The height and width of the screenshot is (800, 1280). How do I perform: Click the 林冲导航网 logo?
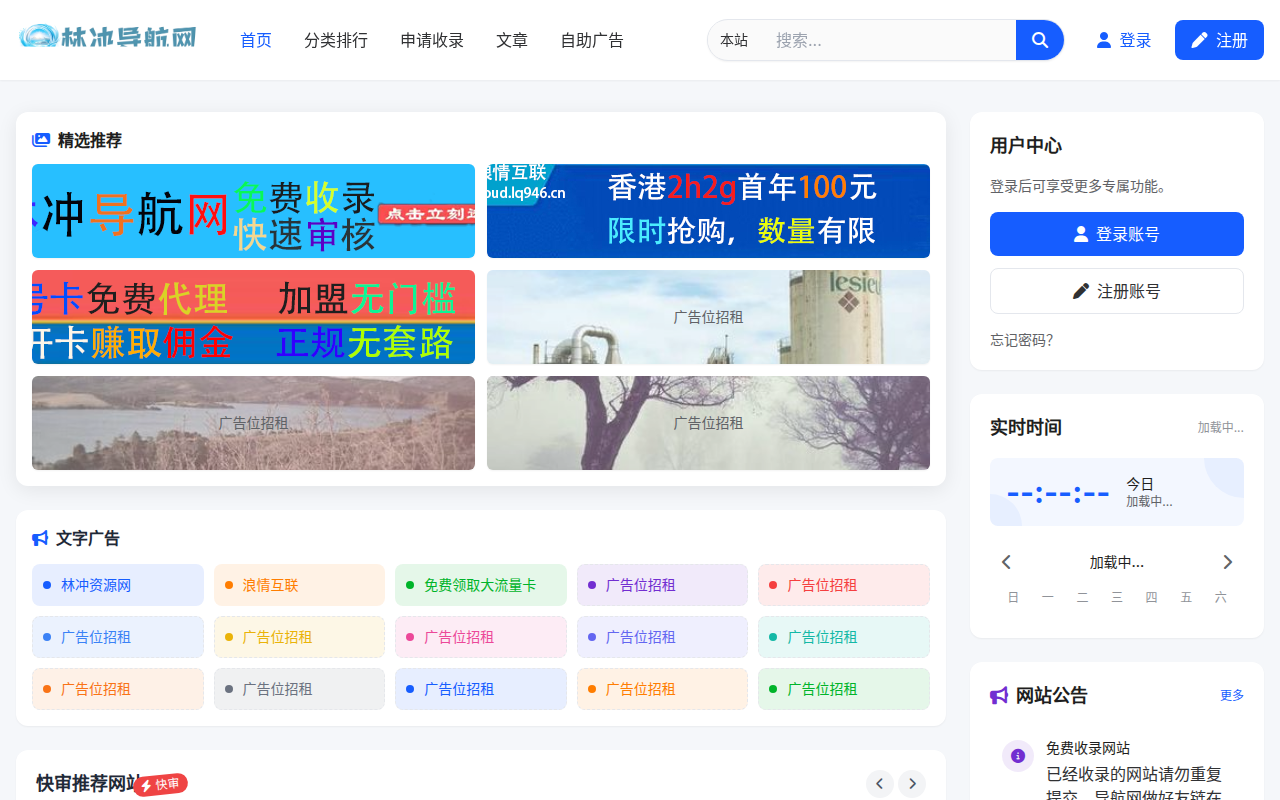point(107,36)
